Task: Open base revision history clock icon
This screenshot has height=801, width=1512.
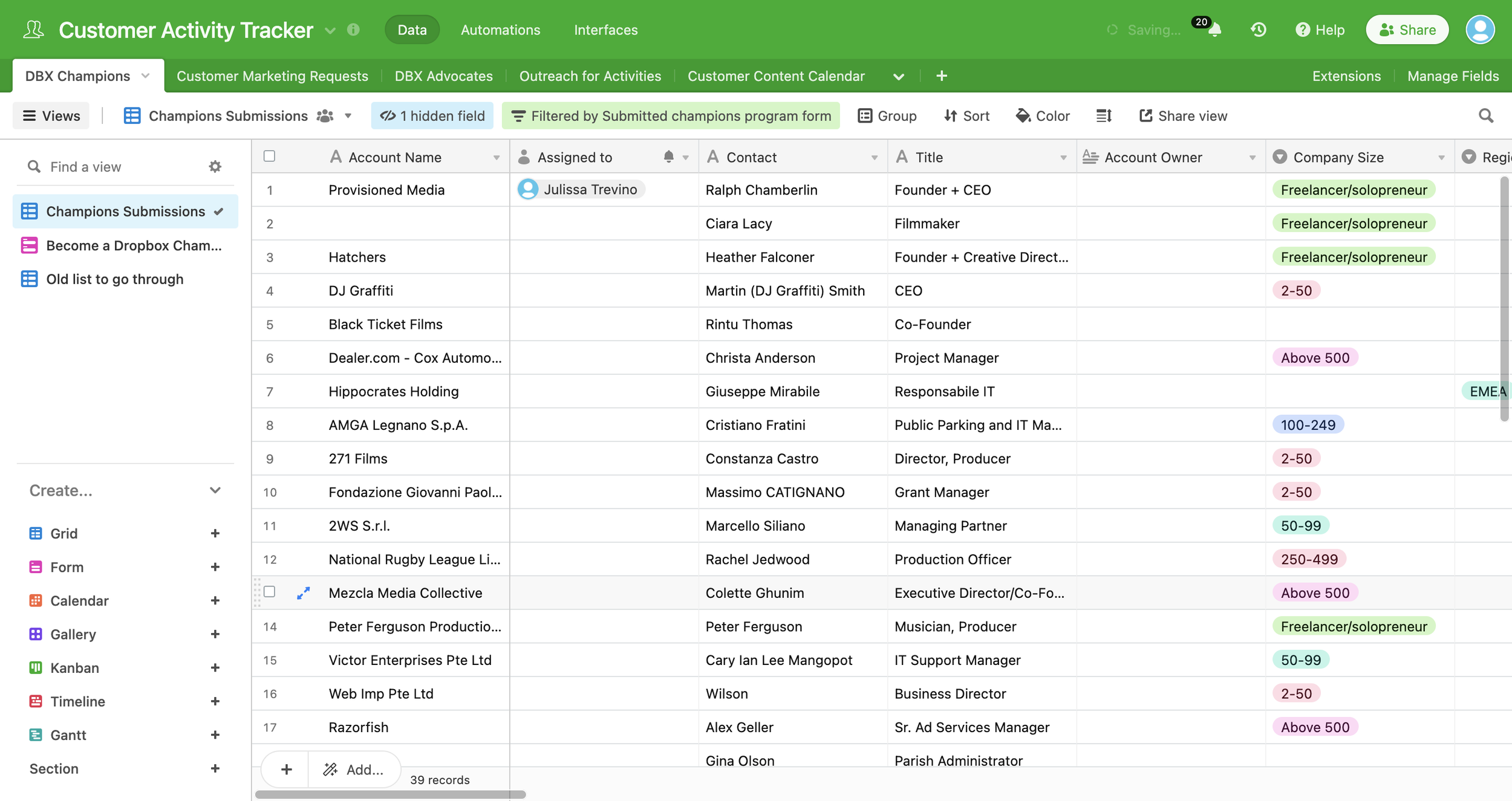Action: click(1259, 30)
